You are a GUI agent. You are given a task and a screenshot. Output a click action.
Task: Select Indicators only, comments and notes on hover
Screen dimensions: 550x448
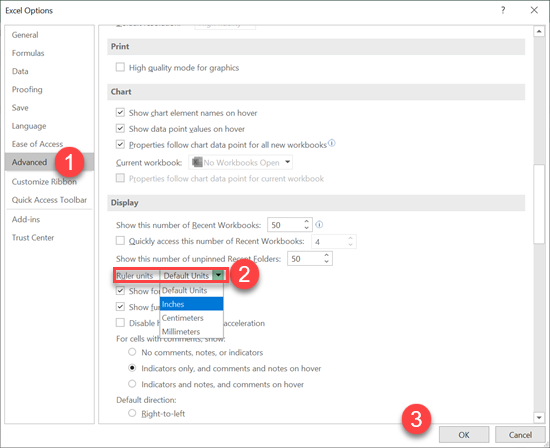[132, 368]
